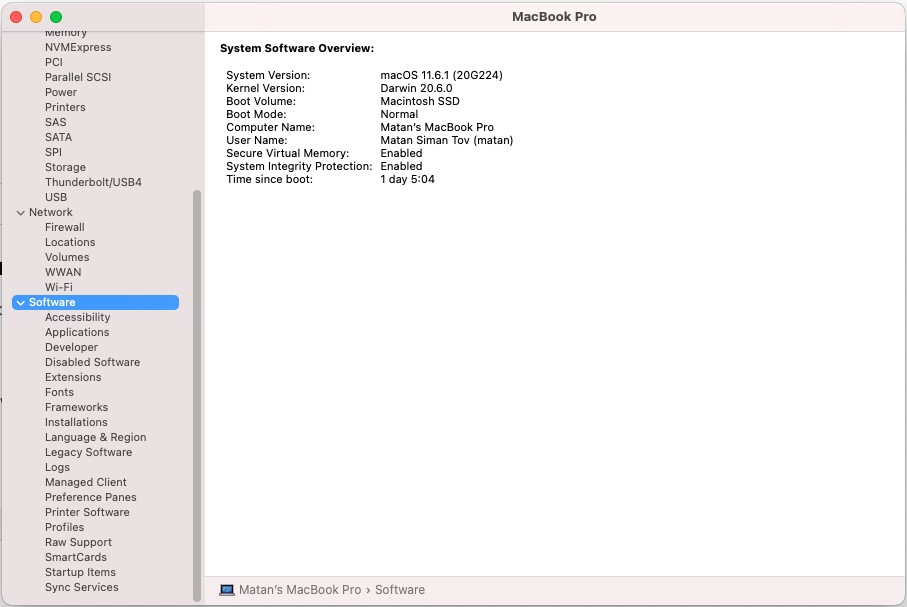Collapse the Network section chevron

[21, 213]
